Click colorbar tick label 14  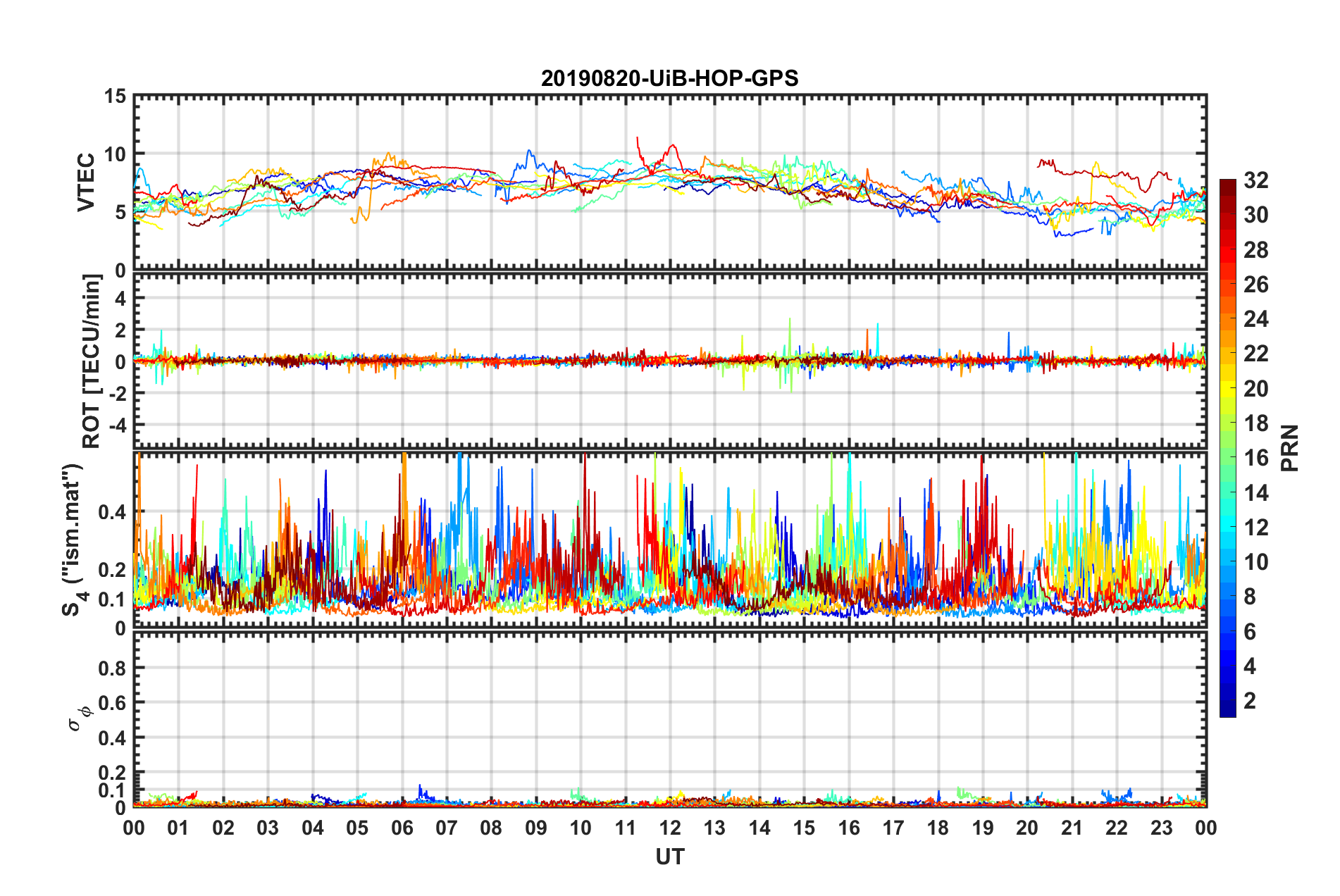click(1255, 493)
